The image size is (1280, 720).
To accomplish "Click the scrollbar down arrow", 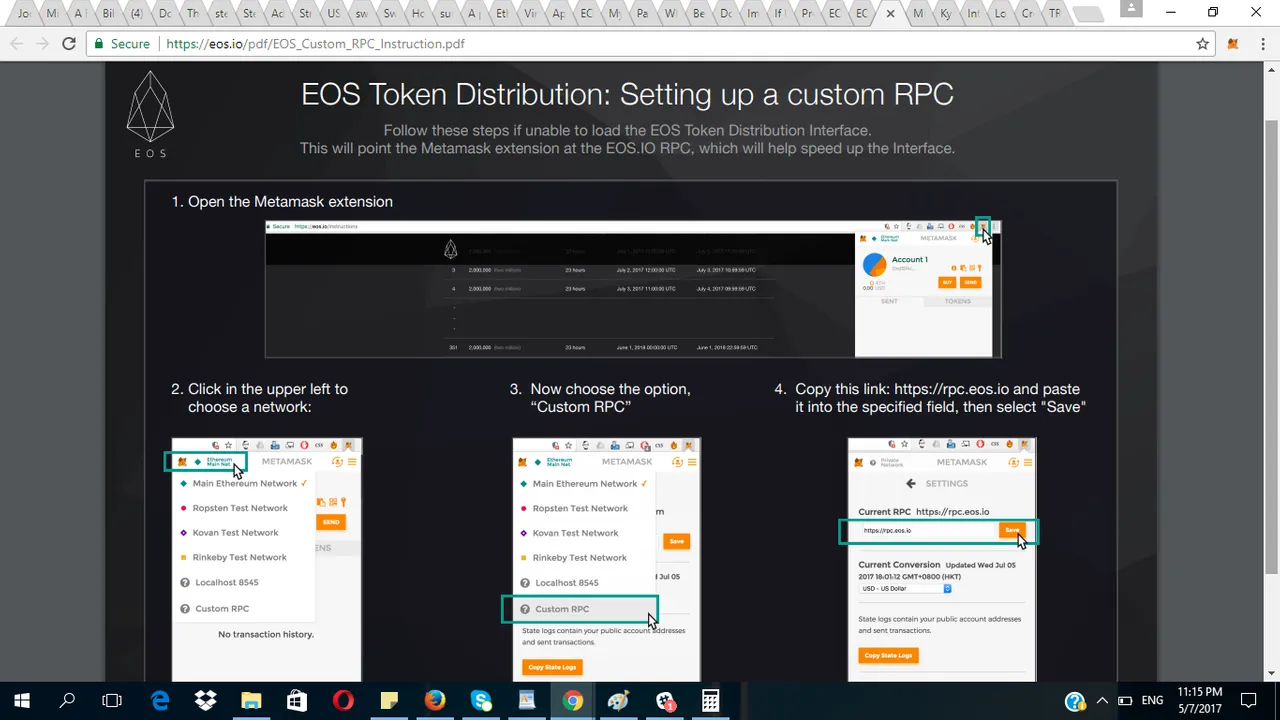I will point(1271,674).
